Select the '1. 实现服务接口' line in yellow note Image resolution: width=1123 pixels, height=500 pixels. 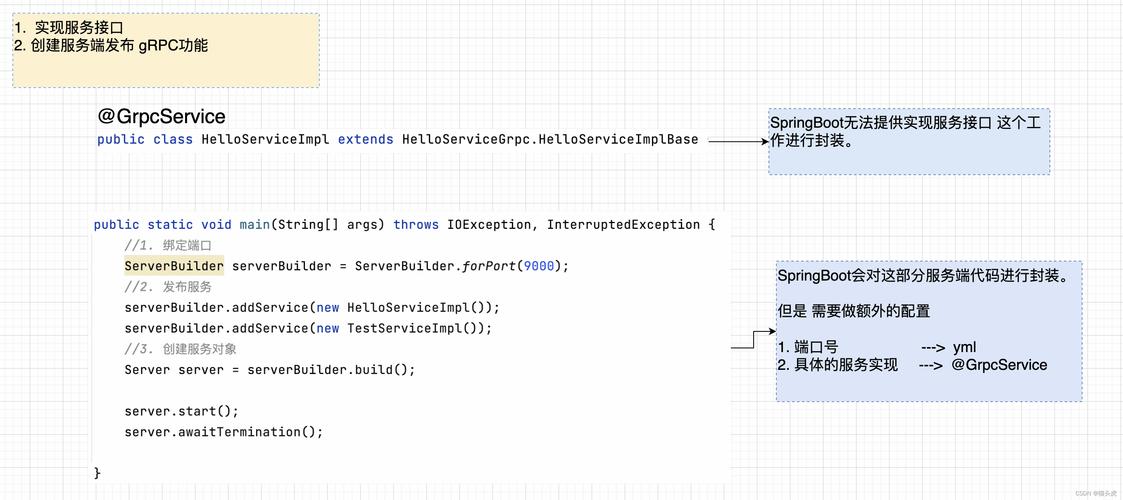[x=69, y=29]
